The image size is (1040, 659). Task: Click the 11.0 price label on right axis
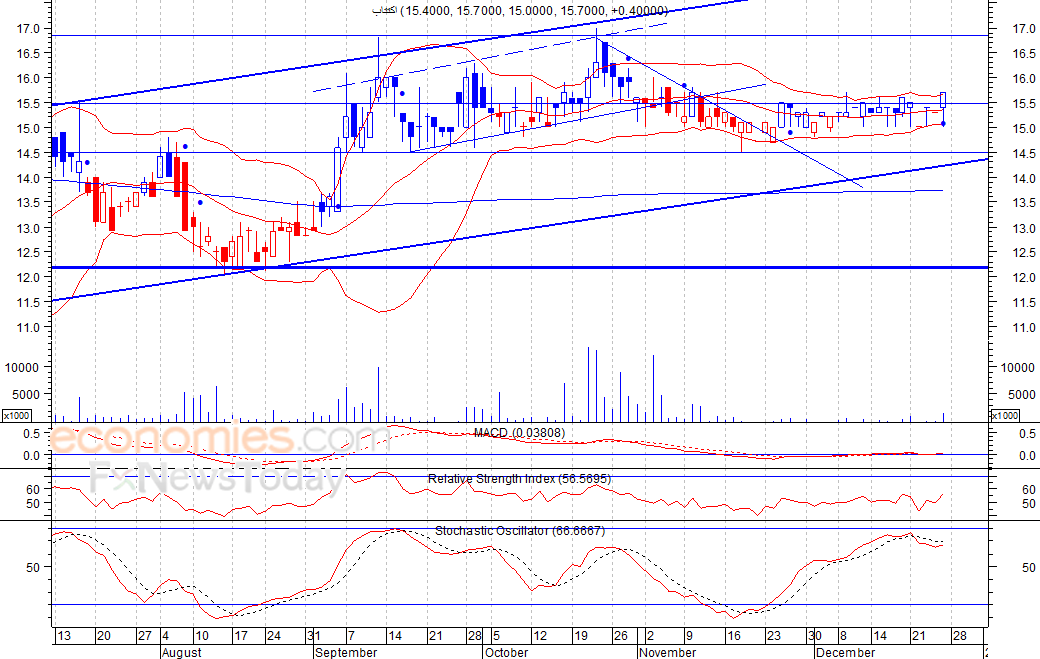[x=1024, y=328]
